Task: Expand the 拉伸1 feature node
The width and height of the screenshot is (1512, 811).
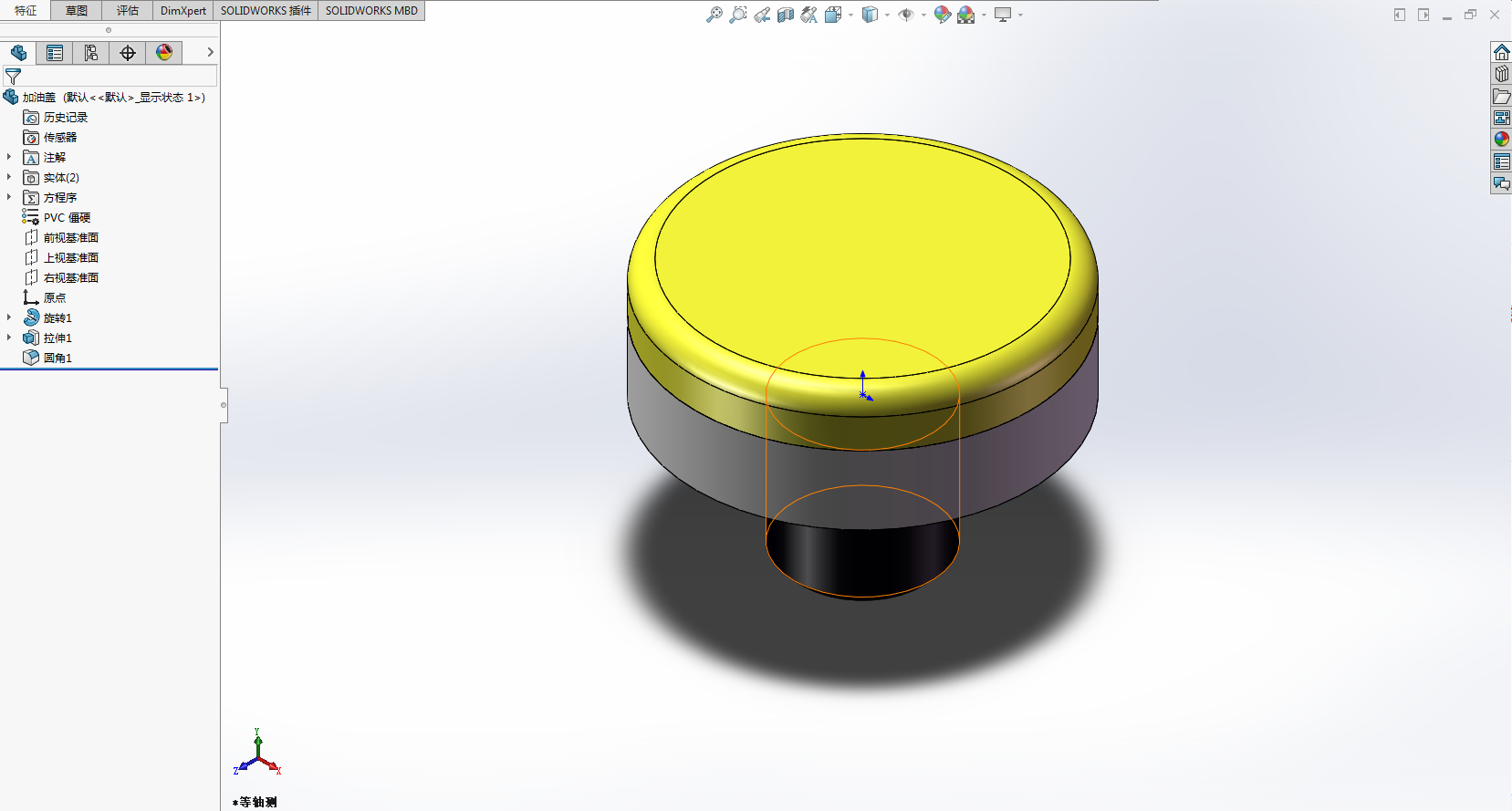Action: (x=9, y=338)
